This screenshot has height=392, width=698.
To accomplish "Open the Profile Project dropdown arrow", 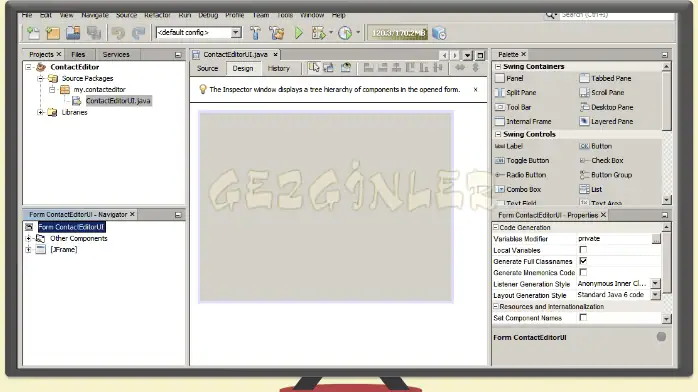I will (357, 32).
